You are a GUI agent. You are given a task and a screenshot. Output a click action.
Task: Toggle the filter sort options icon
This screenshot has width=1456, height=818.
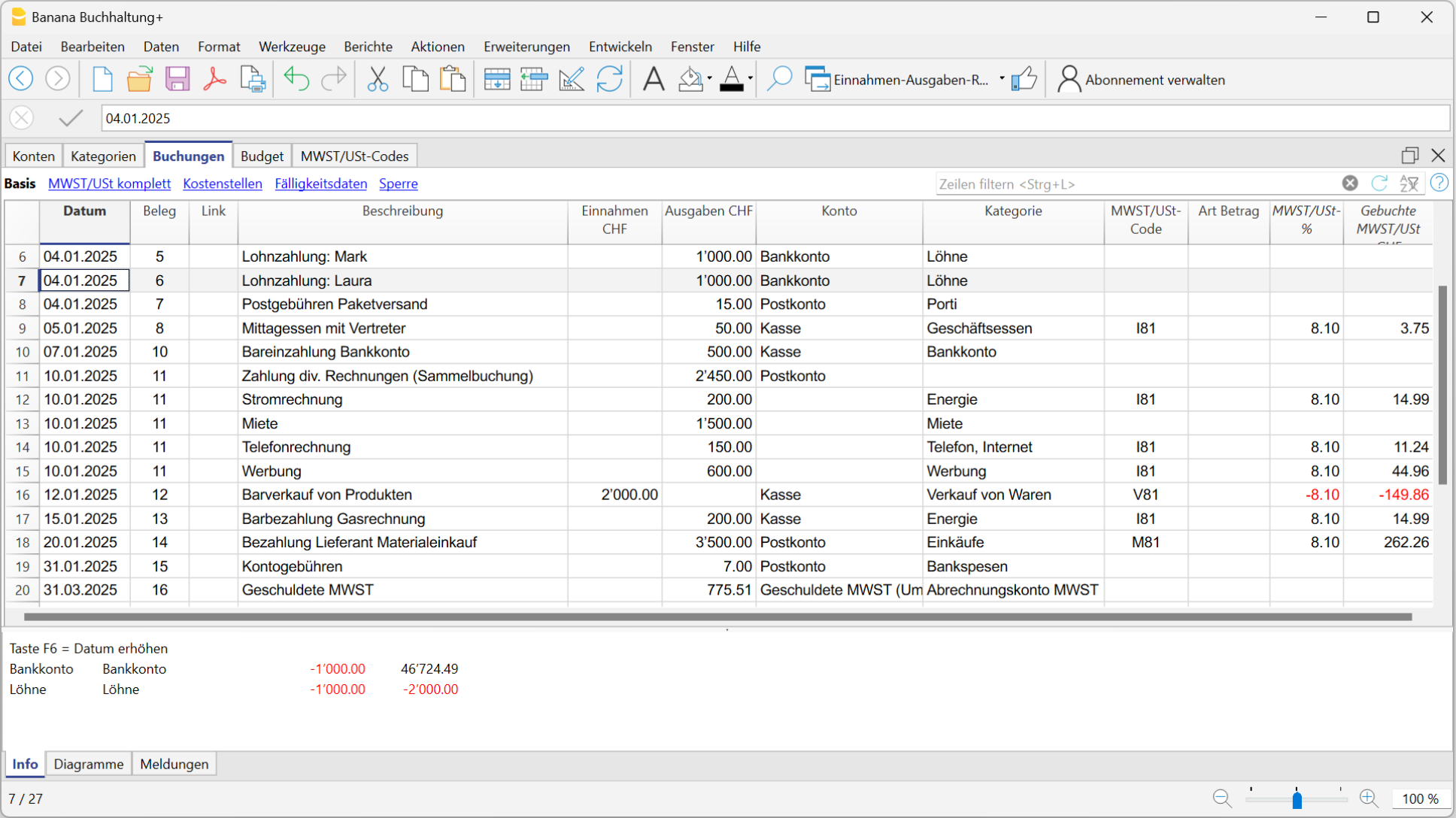[1409, 183]
